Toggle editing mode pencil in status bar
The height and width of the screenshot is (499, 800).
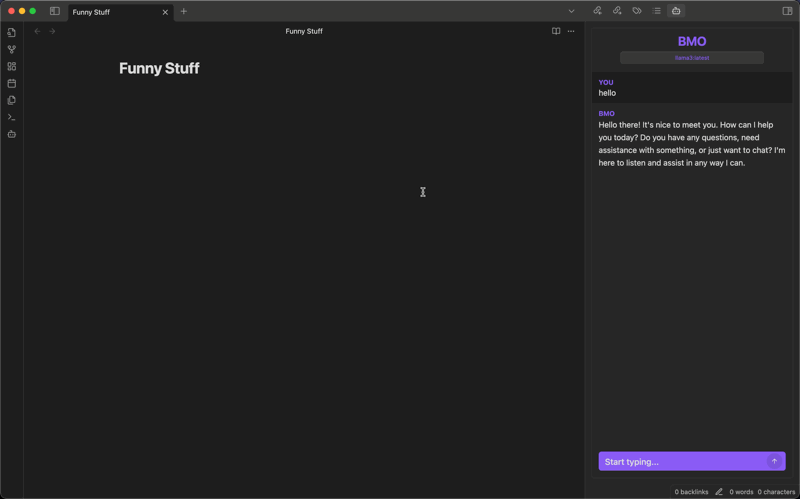[719, 492]
